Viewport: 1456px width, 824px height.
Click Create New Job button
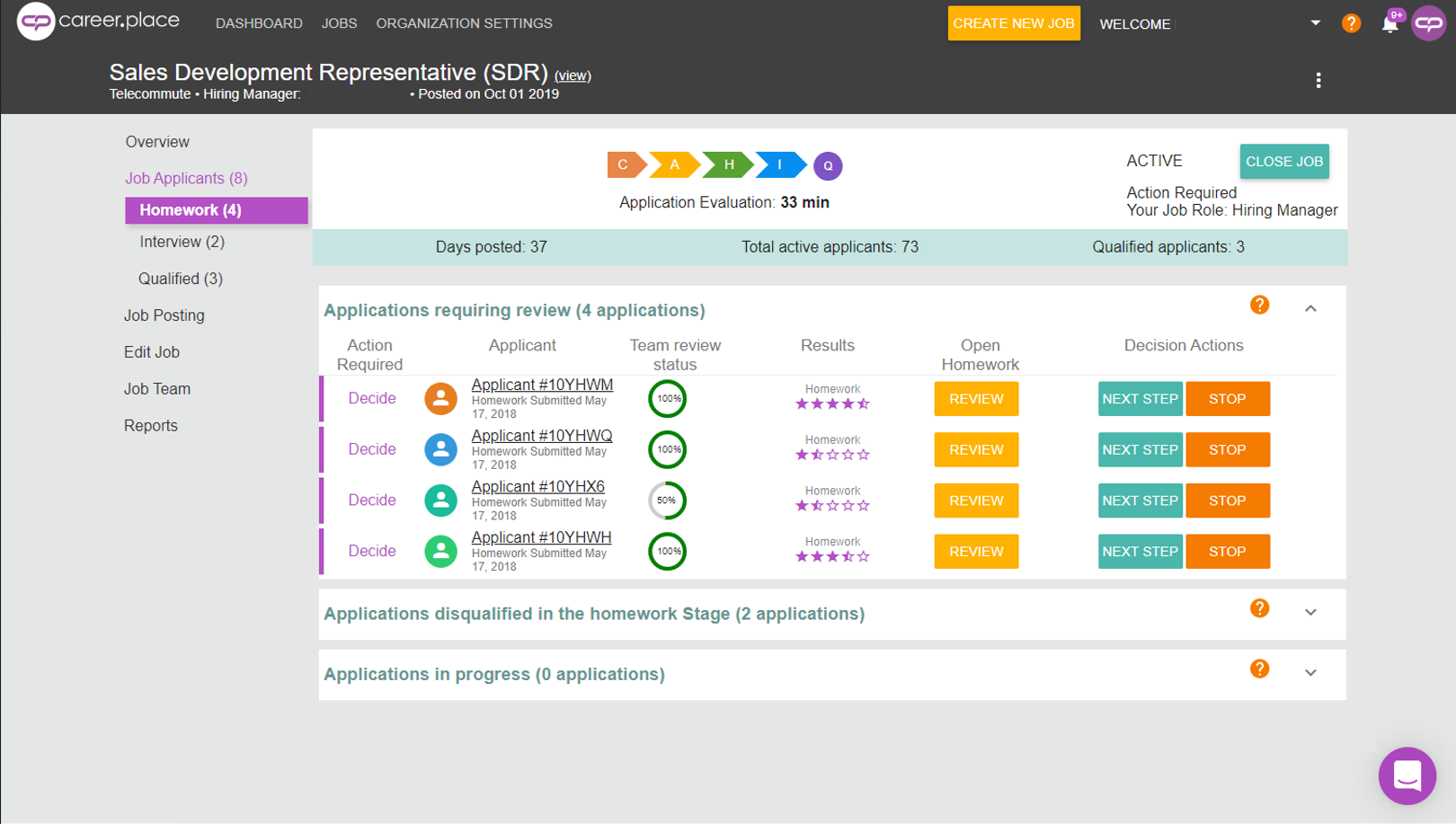pyautogui.click(x=1014, y=23)
